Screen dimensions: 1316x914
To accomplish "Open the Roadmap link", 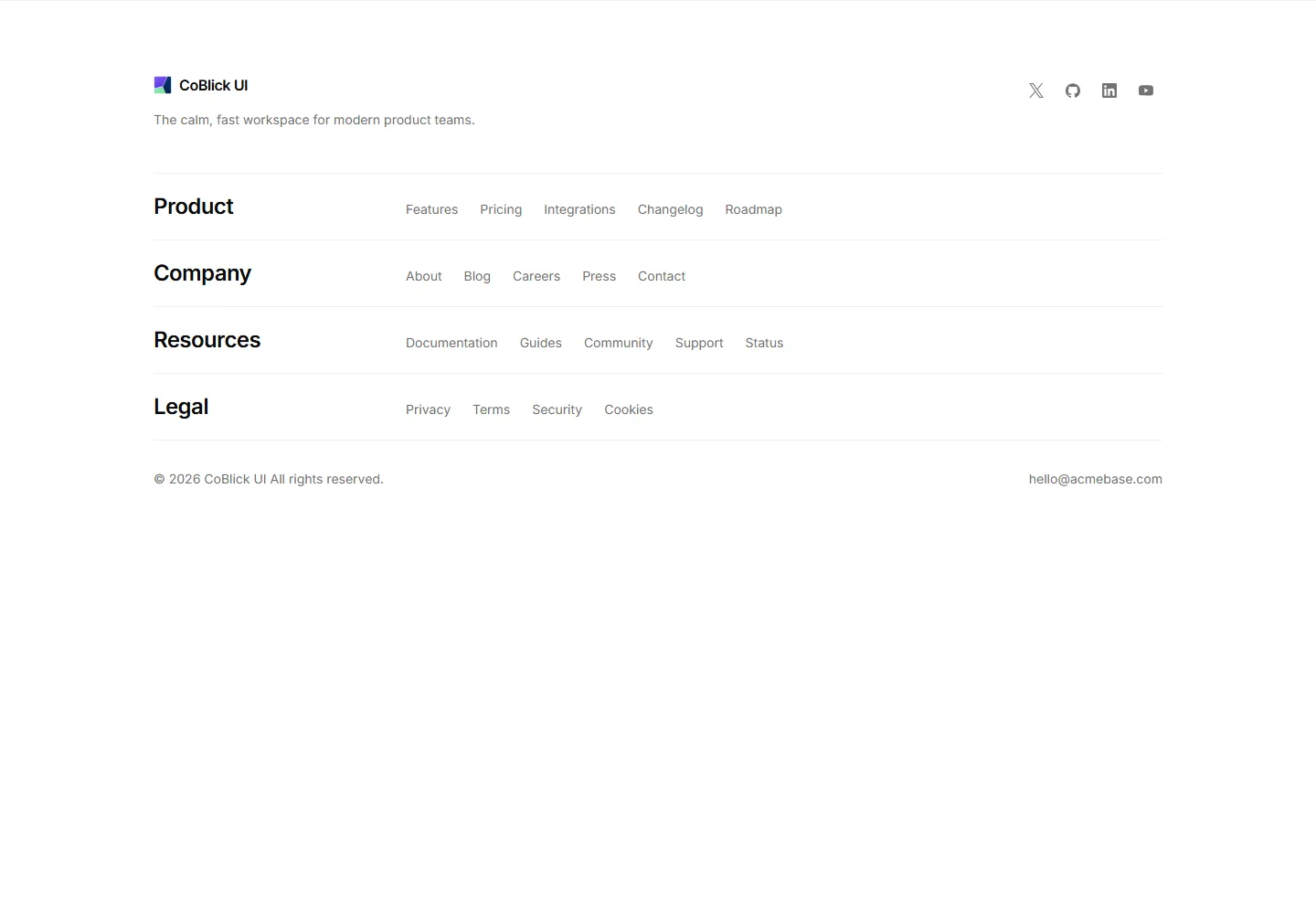I will pos(753,209).
